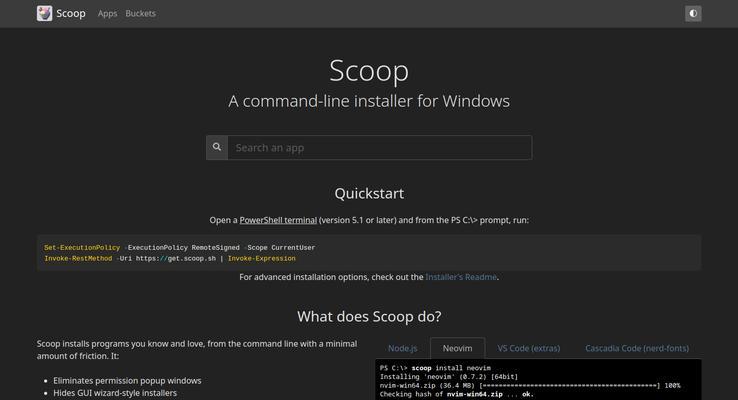Click the magnifier search icon
Viewport: 738px width, 400px height.
(x=217, y=147)
